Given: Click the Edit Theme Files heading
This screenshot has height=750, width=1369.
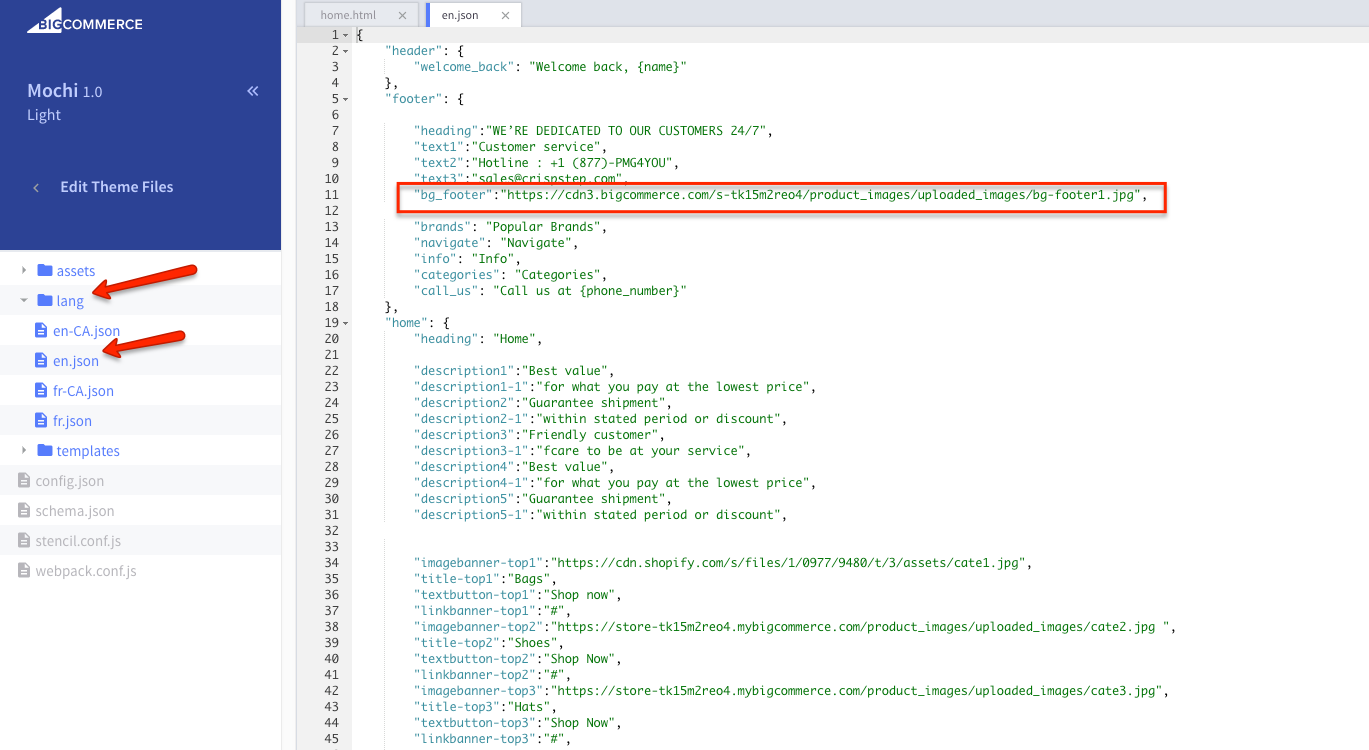Looking at the screenshot, I should (x=116, y=187).
